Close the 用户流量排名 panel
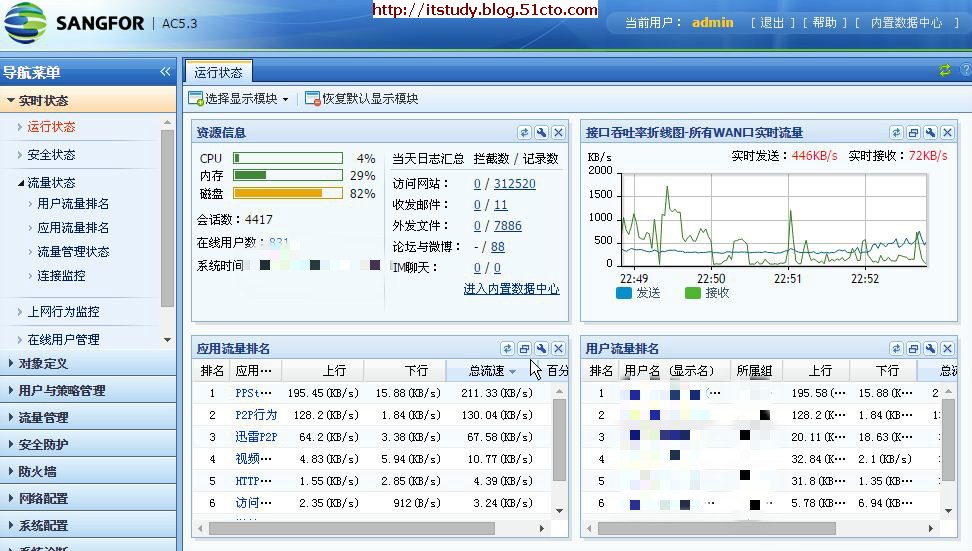Viewport: 972px width, 551px height. pos(947,349)
